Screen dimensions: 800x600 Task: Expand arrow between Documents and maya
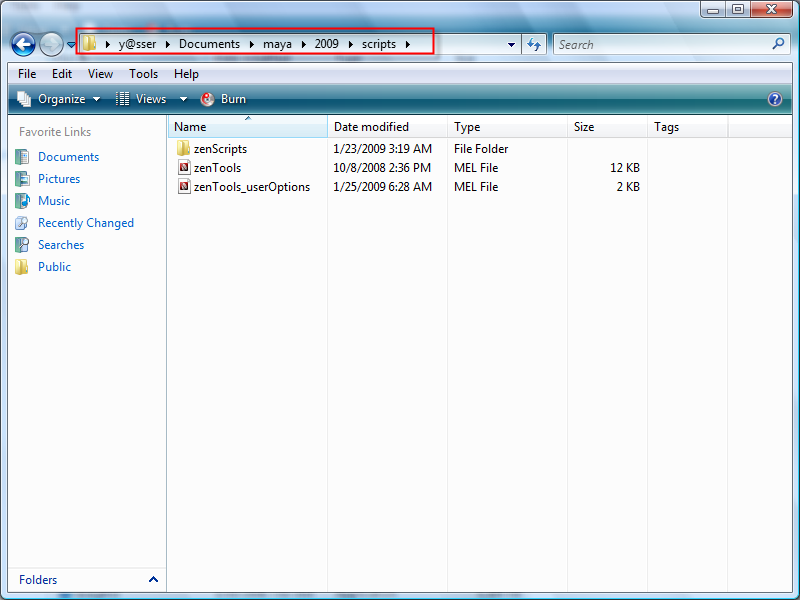click(252, 45)
